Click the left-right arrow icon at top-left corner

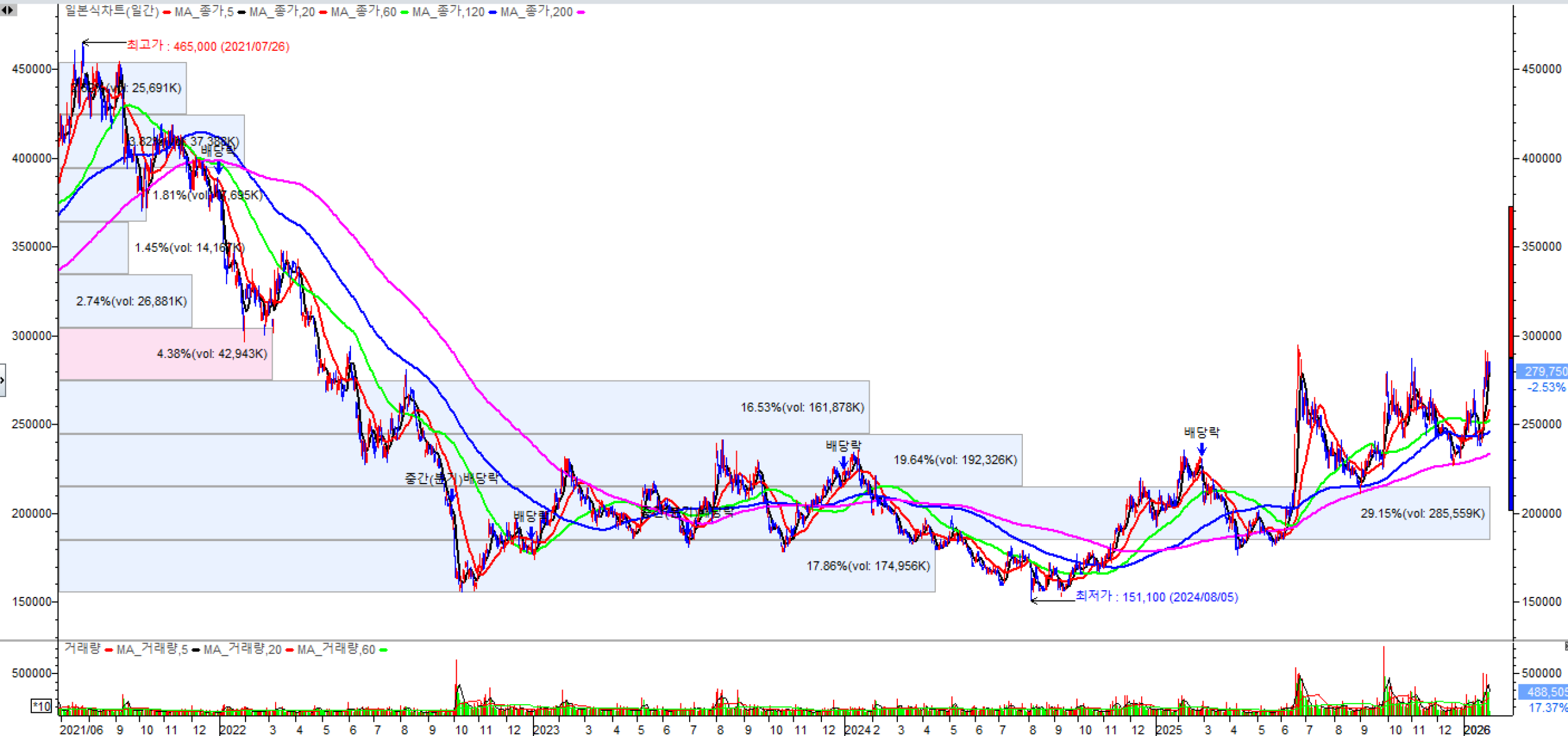click(7, 10)
